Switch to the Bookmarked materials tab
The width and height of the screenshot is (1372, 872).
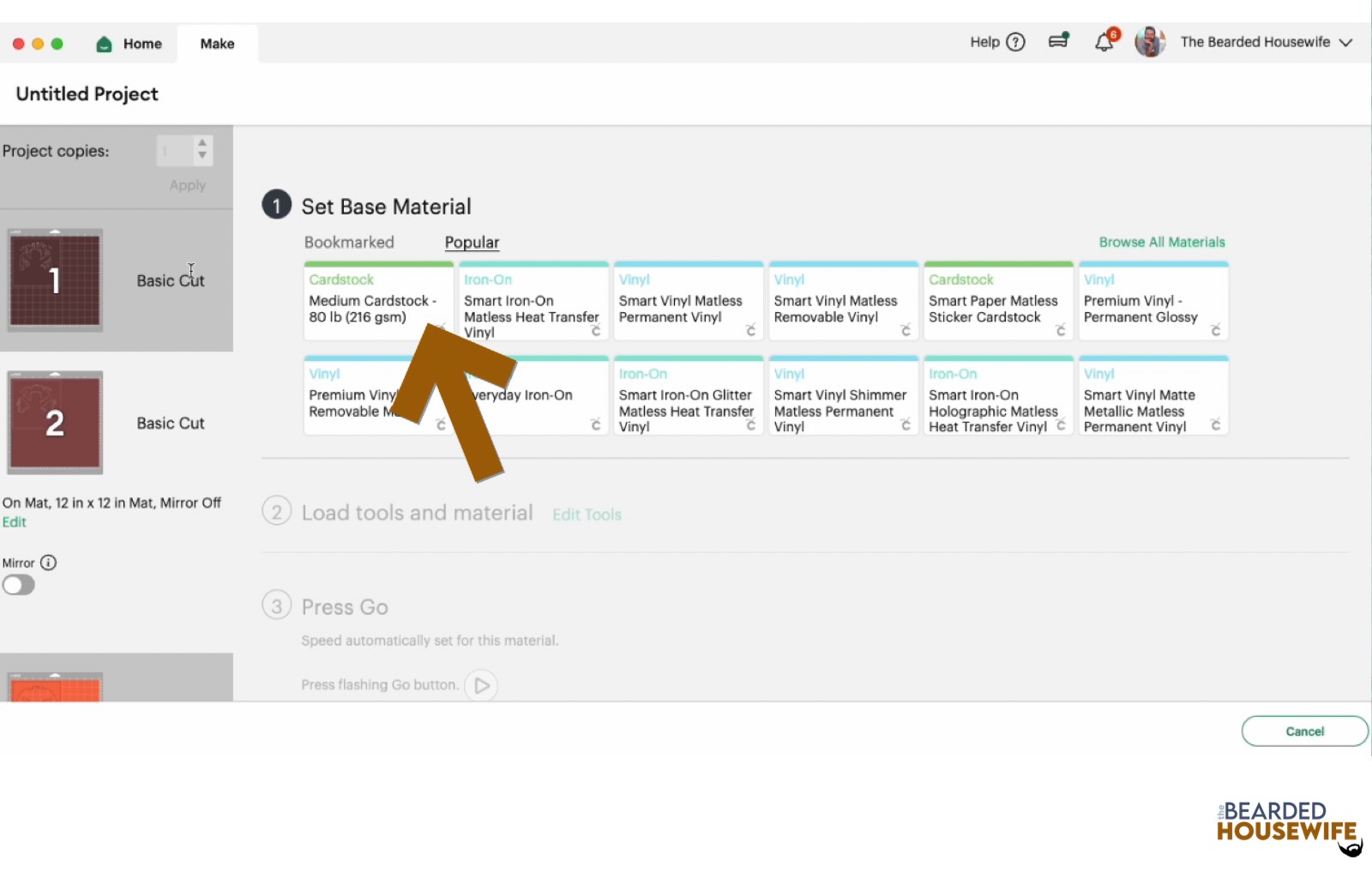tap(349, 242)
